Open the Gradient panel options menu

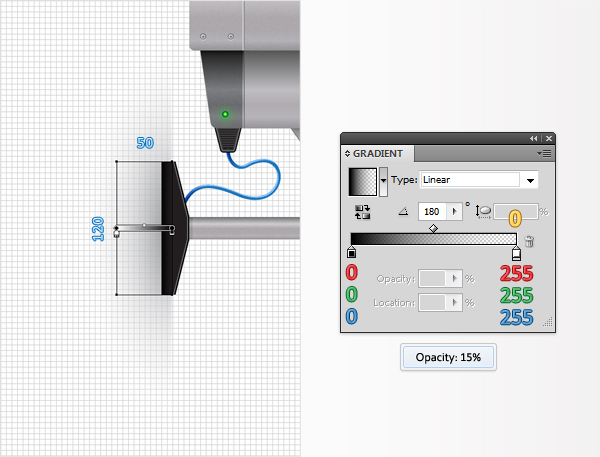pos(544,154)
